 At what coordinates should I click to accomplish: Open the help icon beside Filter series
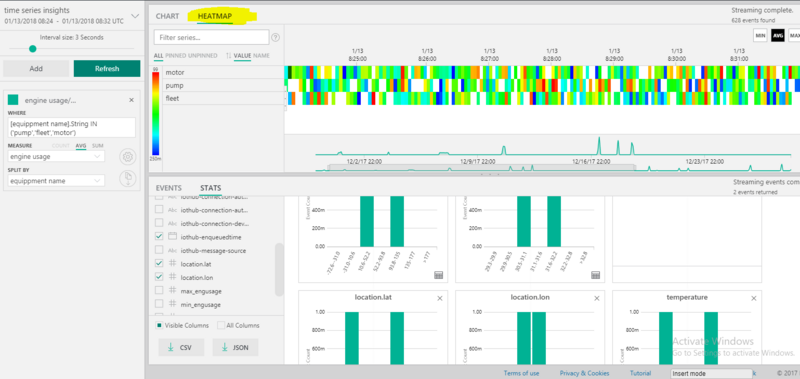276,37
